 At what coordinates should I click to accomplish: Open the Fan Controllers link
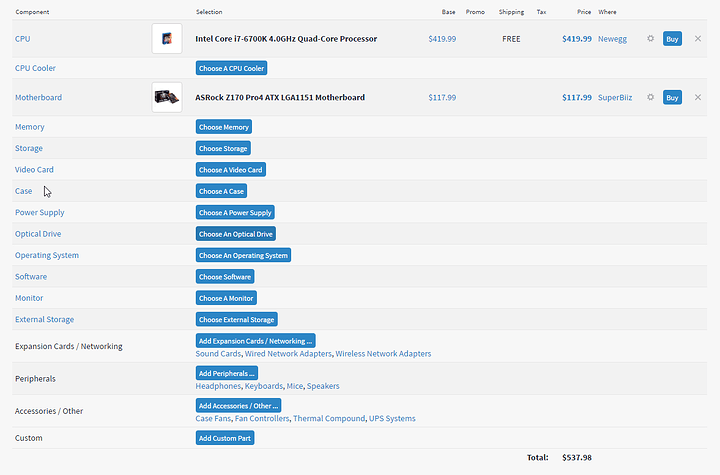[x=262, y=418]
